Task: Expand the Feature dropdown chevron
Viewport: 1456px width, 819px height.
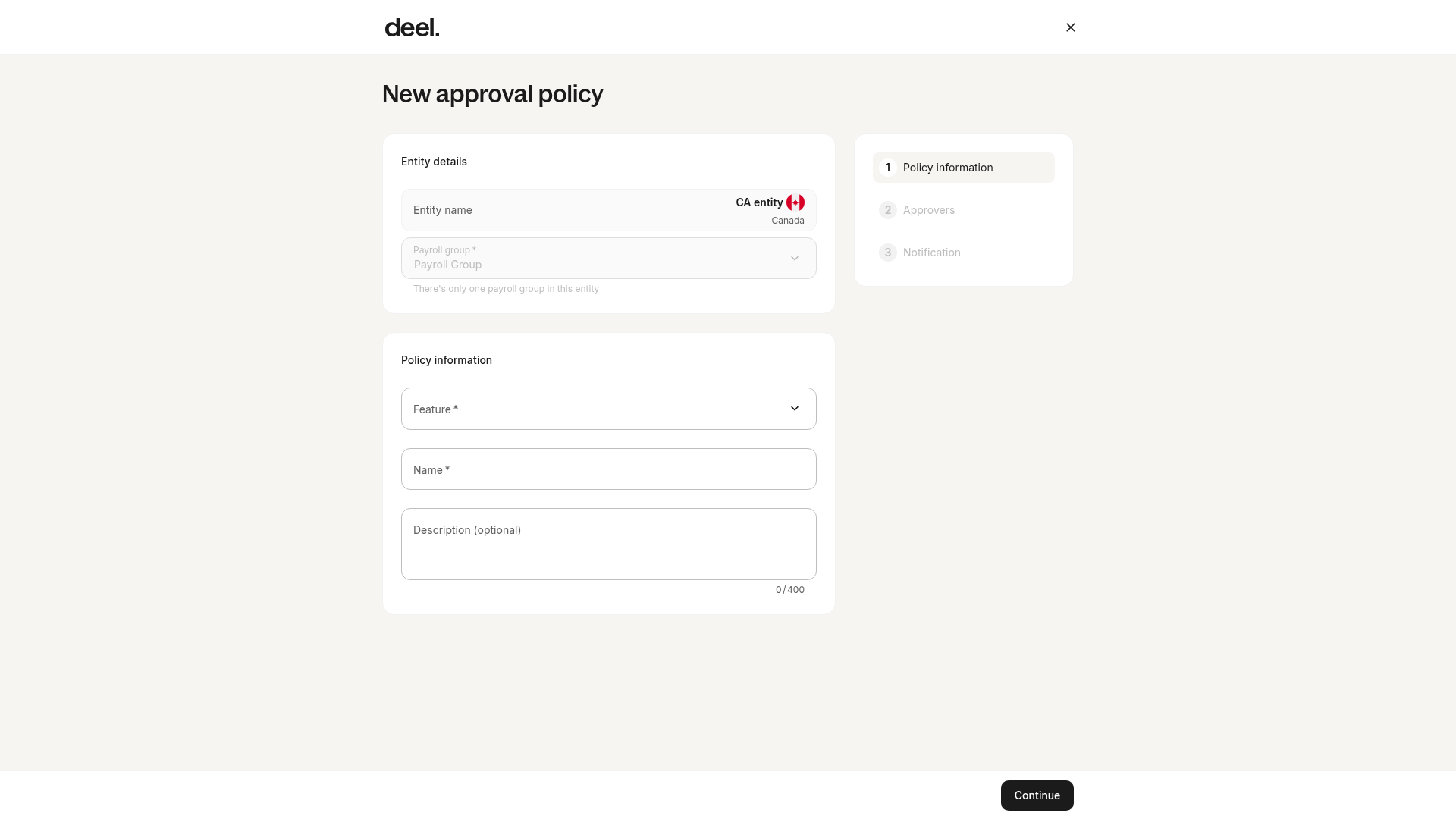Action: click(794, 409)
